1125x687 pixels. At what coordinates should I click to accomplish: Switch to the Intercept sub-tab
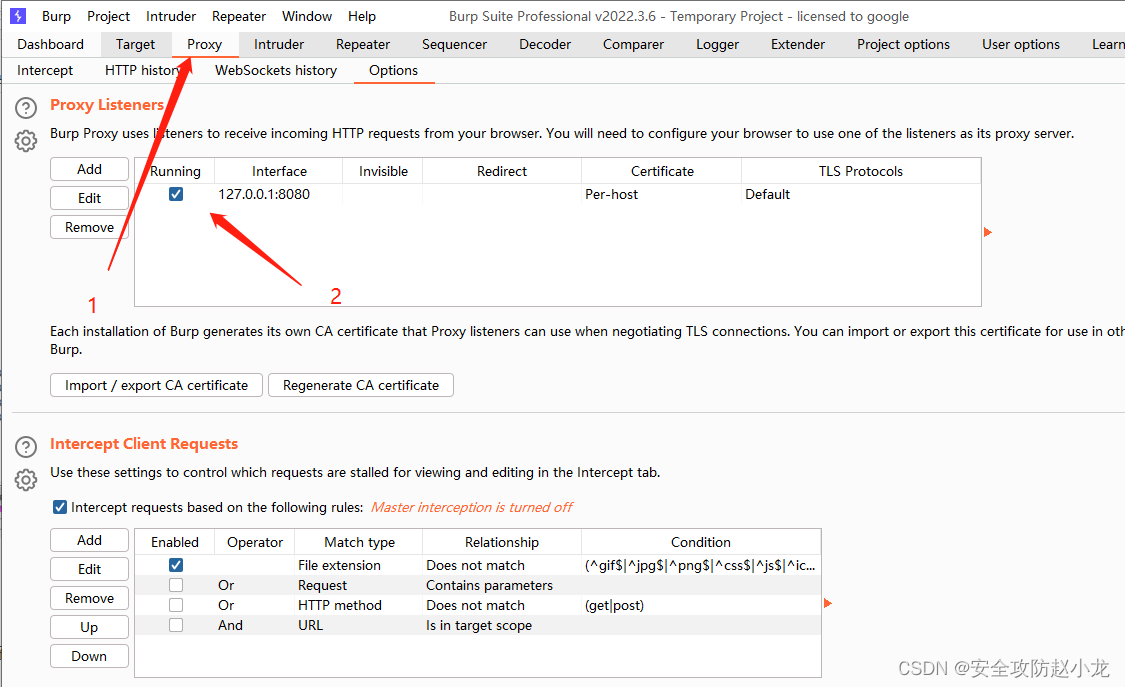click(x=44, y=70)
